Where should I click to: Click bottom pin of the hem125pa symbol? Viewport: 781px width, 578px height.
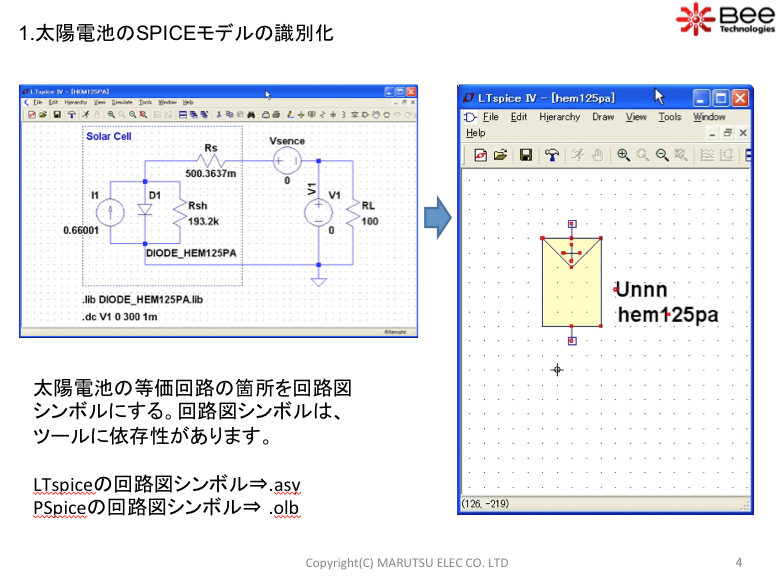pyautogui.click(x=572, y=341)
